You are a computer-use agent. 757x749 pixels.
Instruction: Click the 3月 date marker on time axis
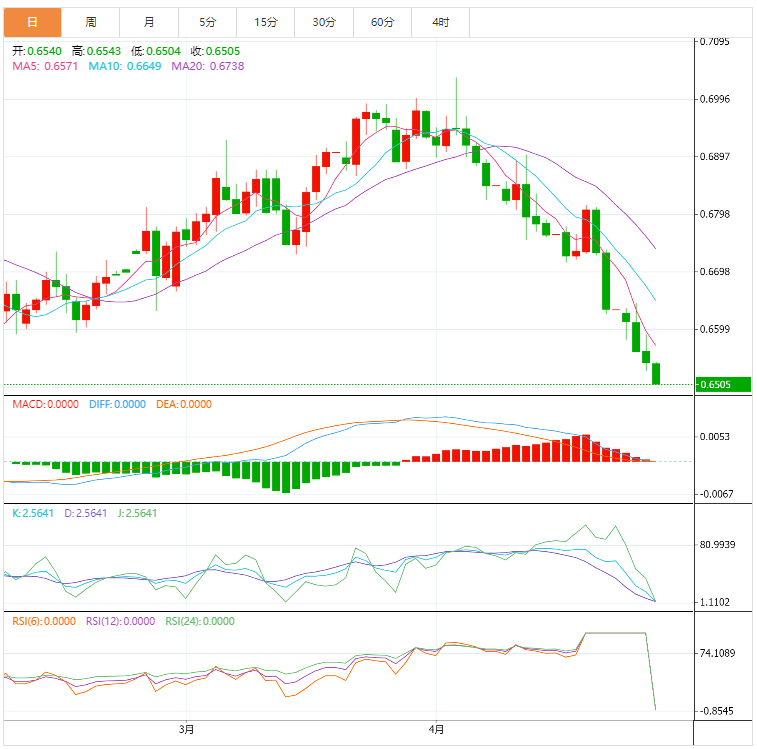point(186,728)
